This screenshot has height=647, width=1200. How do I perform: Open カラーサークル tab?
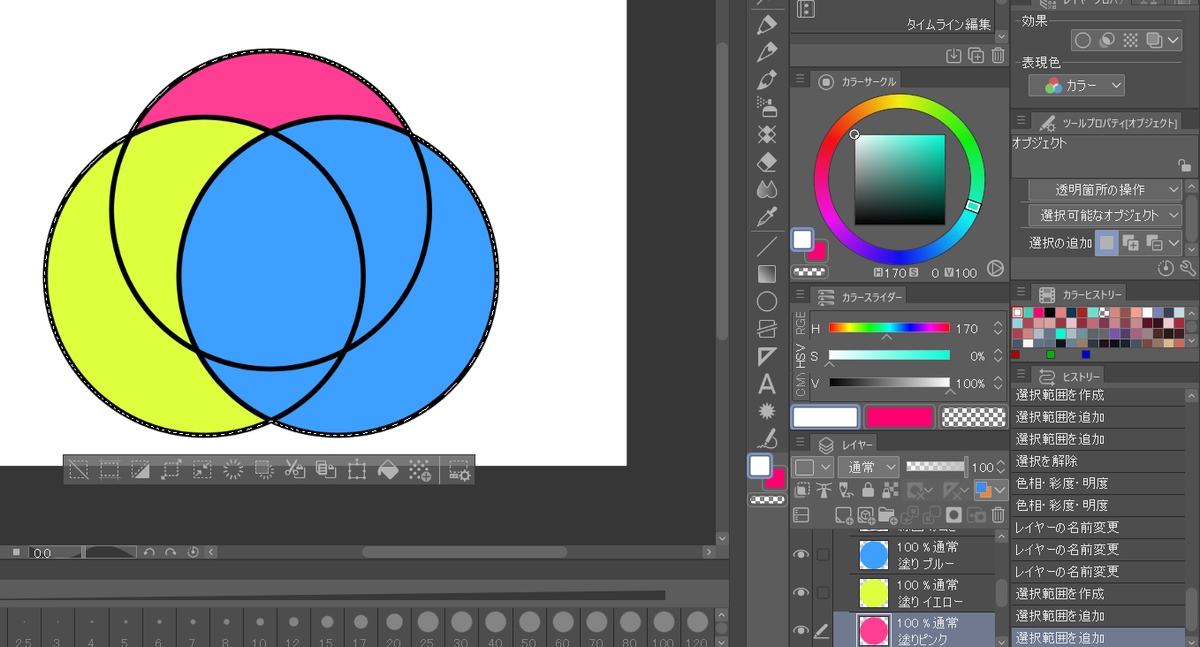858,81
